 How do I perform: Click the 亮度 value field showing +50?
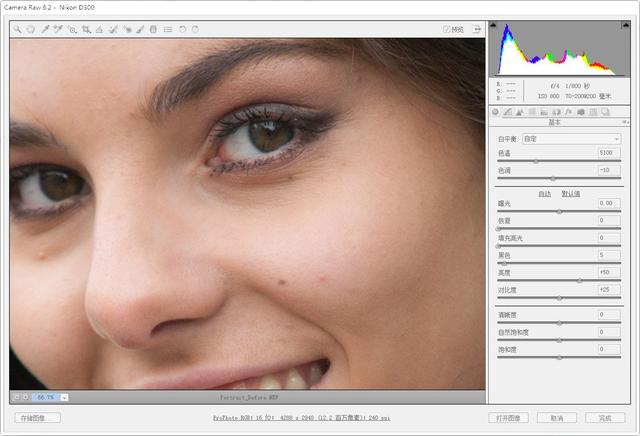point(609,272)
